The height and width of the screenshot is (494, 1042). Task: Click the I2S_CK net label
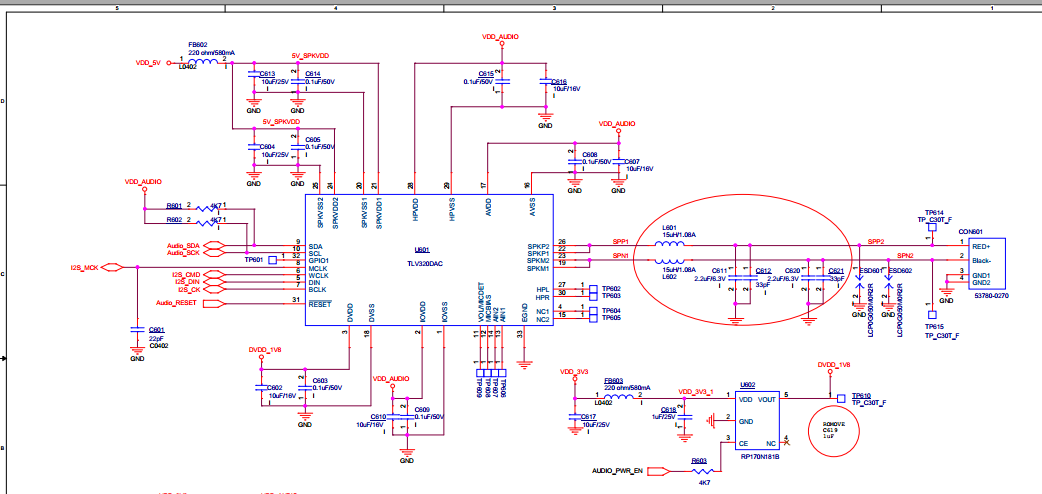189,289
